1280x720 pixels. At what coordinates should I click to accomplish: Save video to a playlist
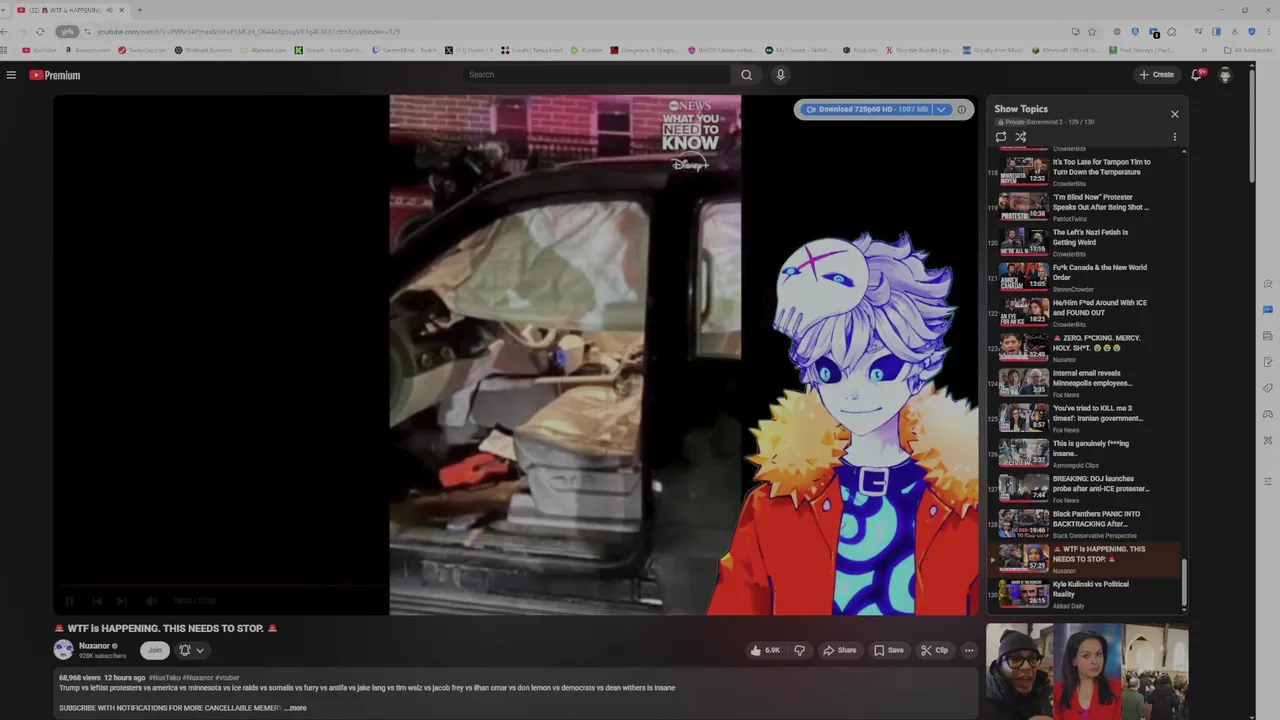click(888, 650)
